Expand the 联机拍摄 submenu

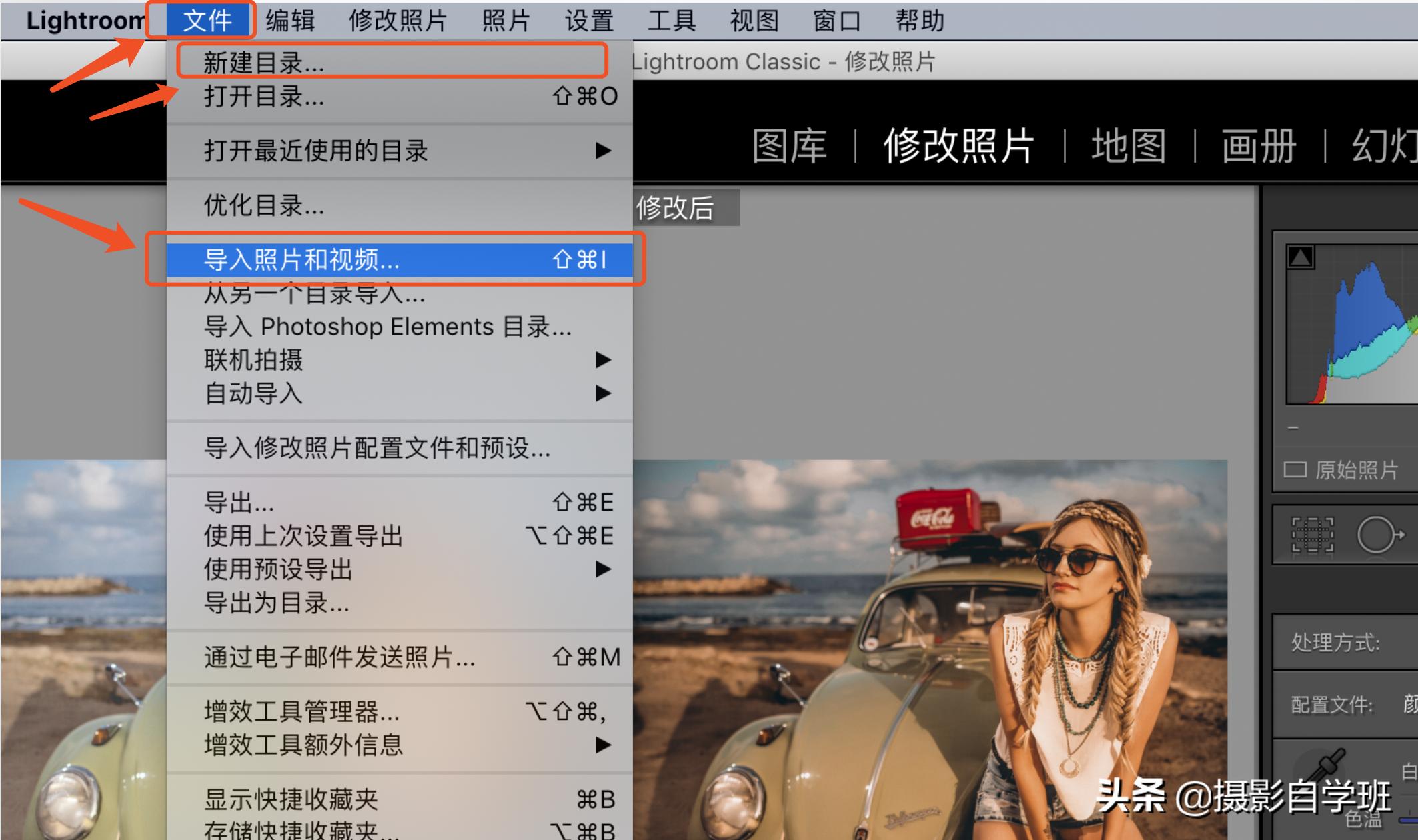(253, 361)
